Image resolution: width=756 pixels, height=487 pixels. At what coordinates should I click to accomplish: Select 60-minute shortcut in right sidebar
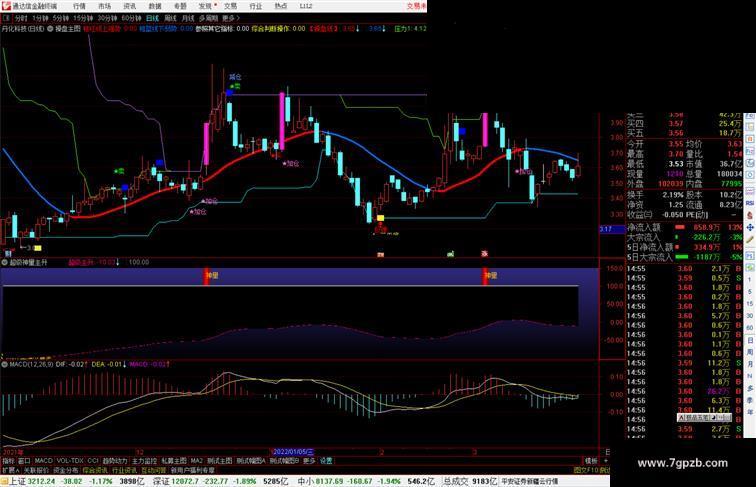(750, 328)
